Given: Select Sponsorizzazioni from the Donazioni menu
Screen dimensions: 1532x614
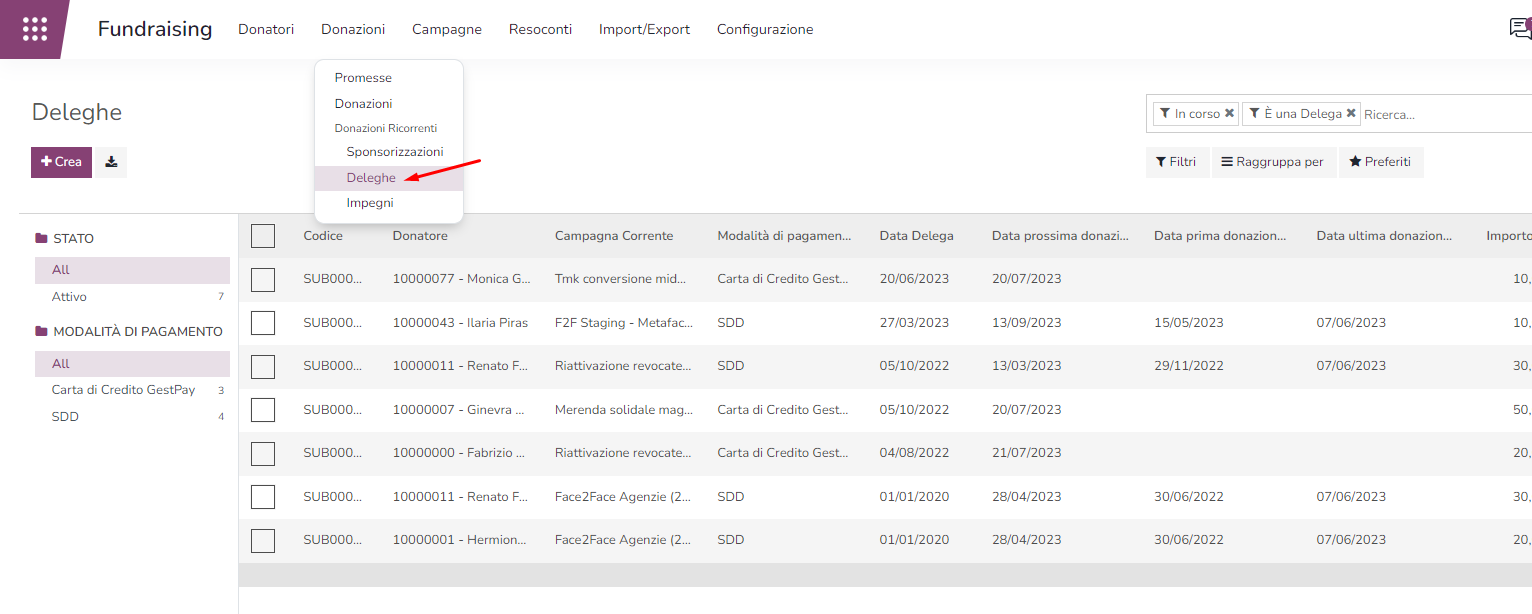Looking at the screenshot, I should [x=394, y=152].
